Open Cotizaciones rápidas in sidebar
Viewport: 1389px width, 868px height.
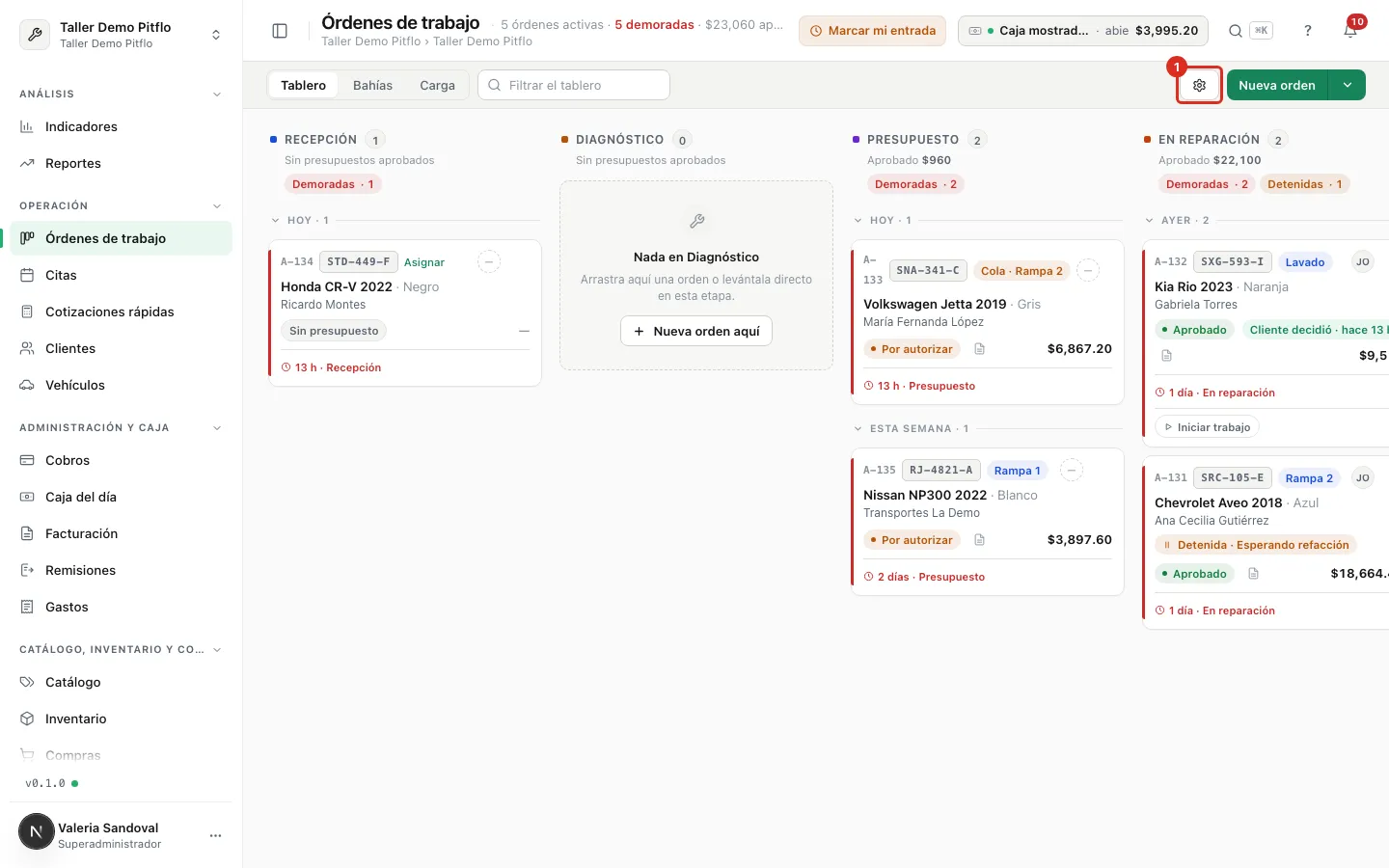click(121, 312)
